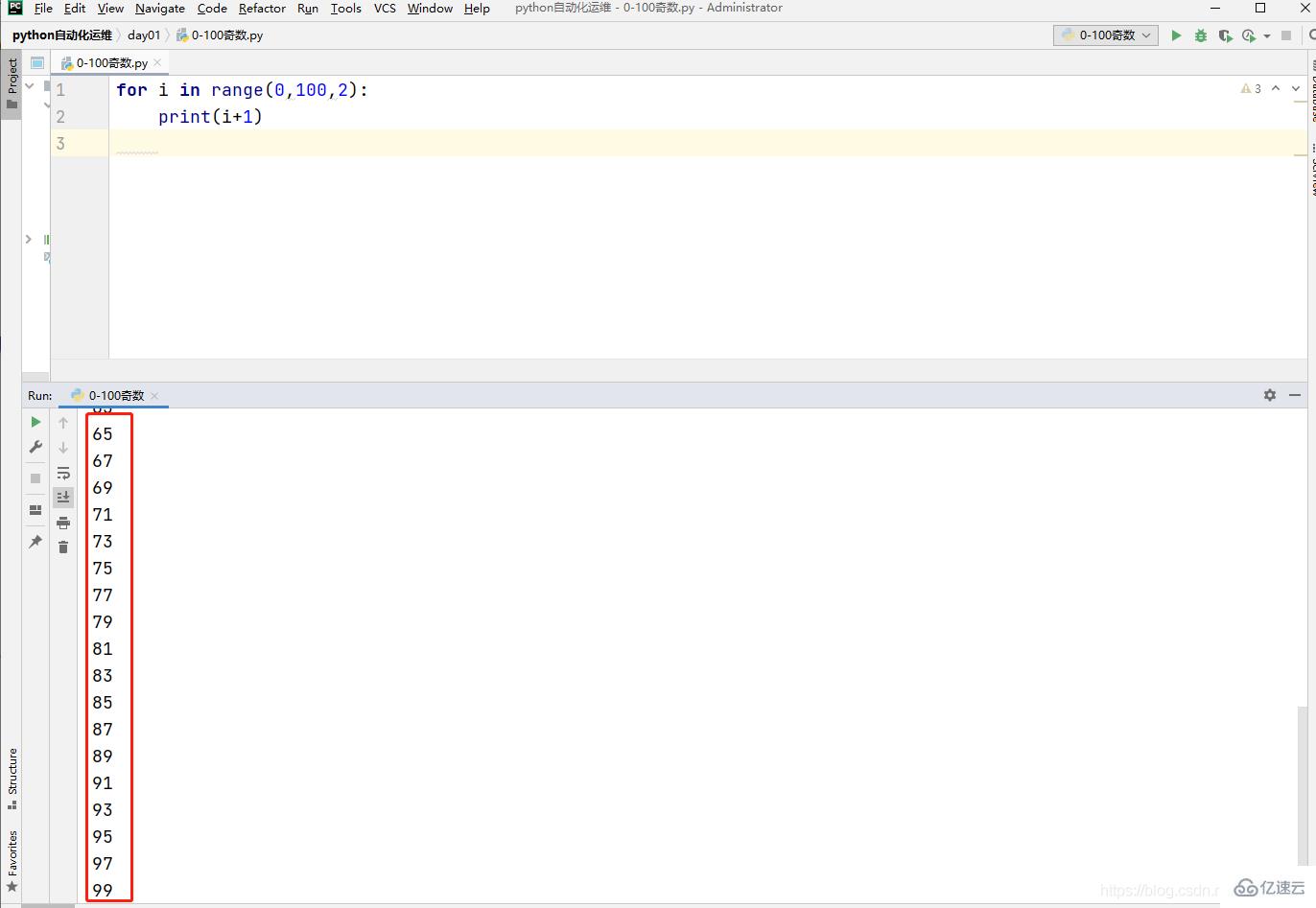Click the 3 warnings inspection indicator
Screen dimensions: 1316x908
pyautogui.click(x=1251, y=88)
